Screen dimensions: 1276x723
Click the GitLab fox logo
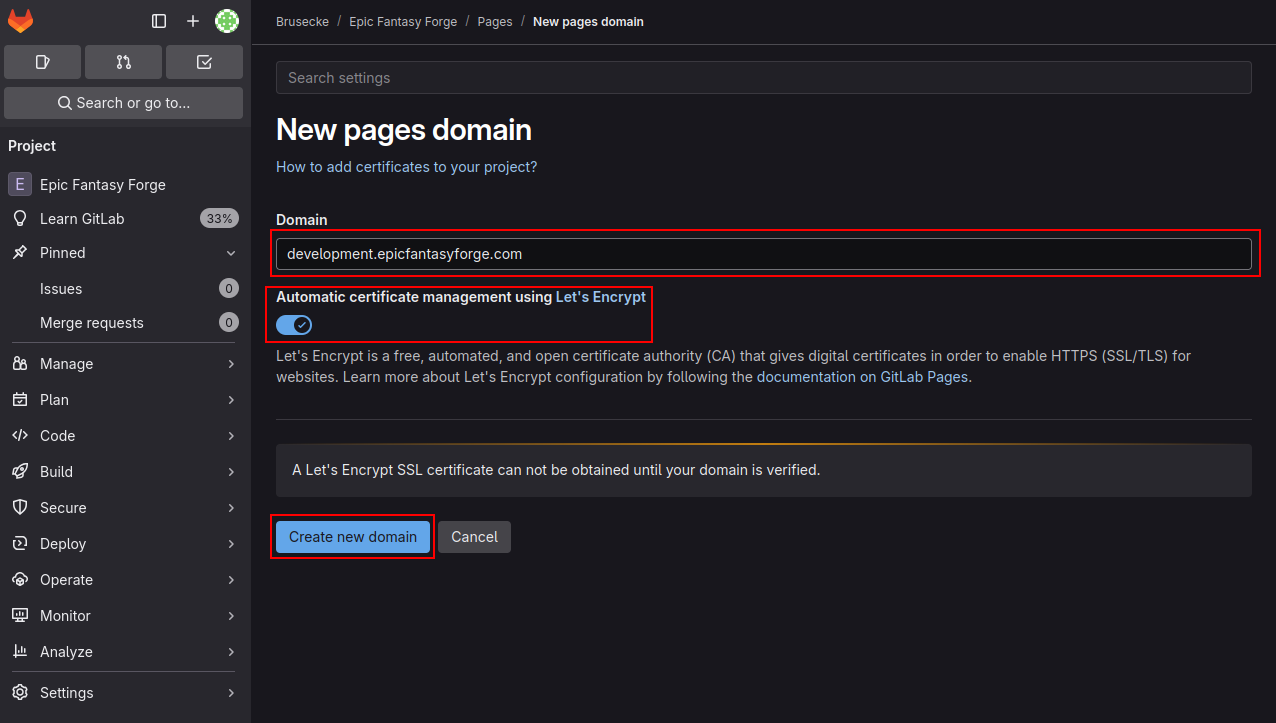(x=20, y=21)
